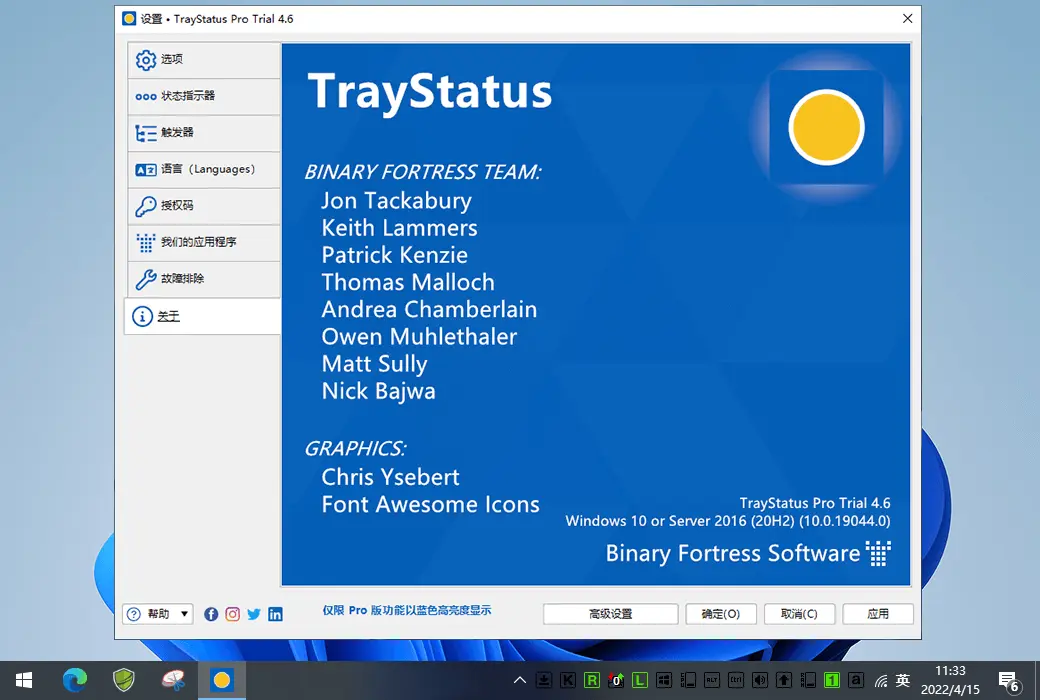Click 'Jon Tackabury' in team list
1040x700 pixels.
point(397,200)
